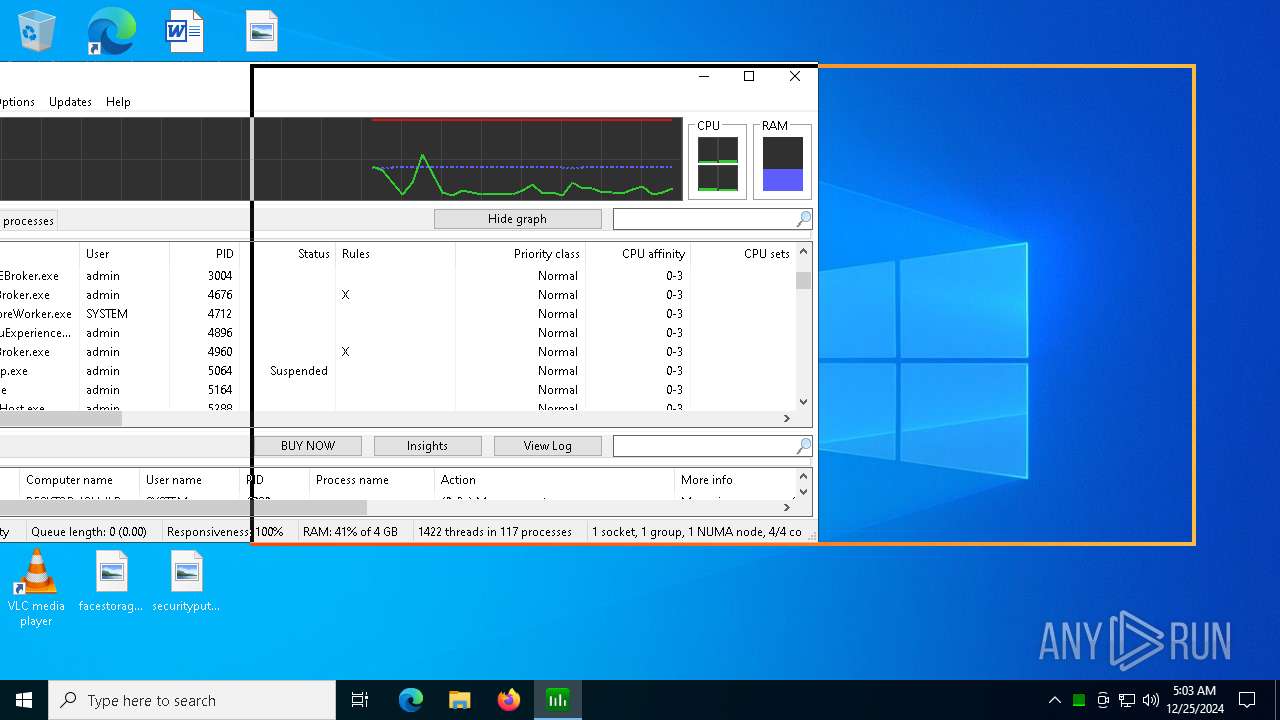Screen dimensions: 1280x720
Task: Sort log by User name column
Action: coord(189,480)
